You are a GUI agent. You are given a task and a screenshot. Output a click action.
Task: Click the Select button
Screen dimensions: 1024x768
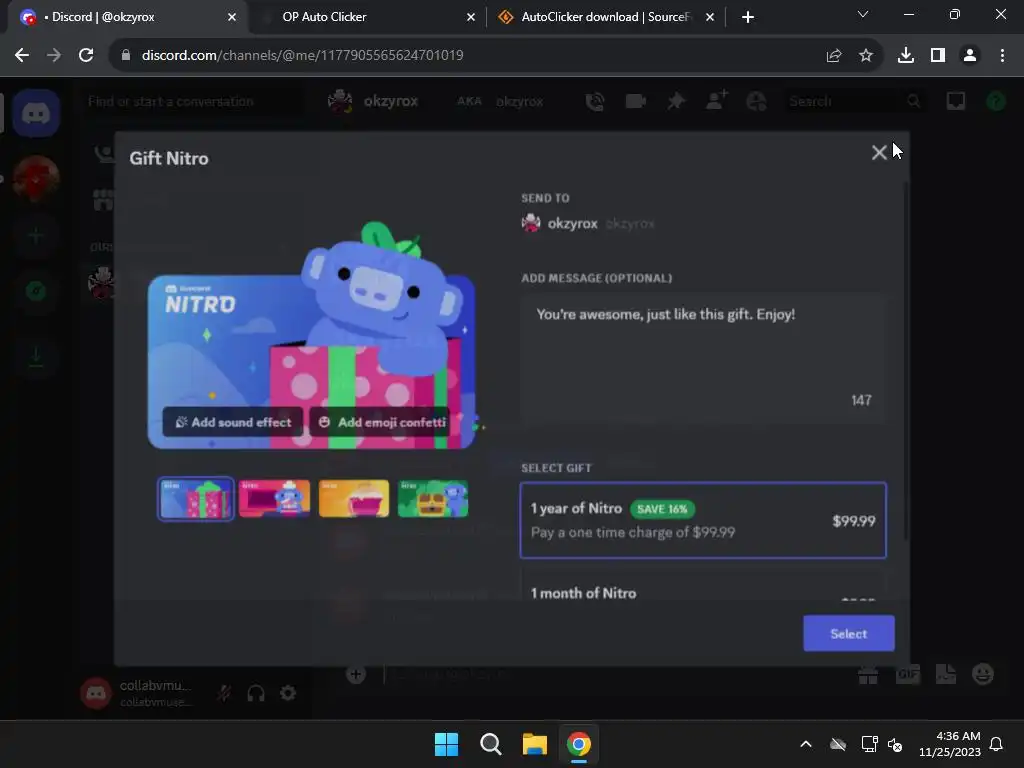click(x=848, y=633)
